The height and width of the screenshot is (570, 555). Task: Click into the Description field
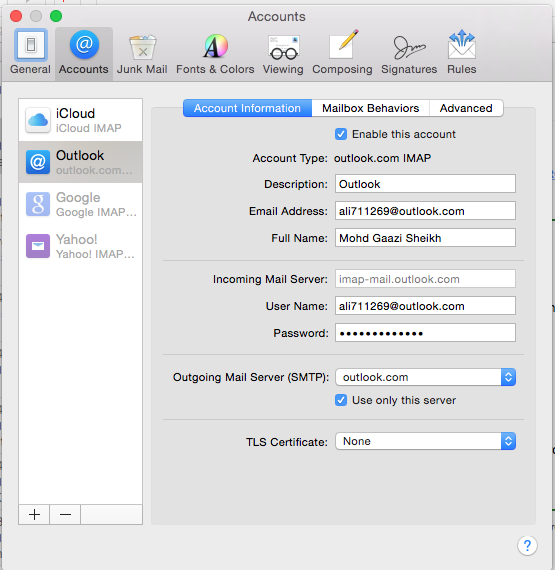tap(425, 184)
